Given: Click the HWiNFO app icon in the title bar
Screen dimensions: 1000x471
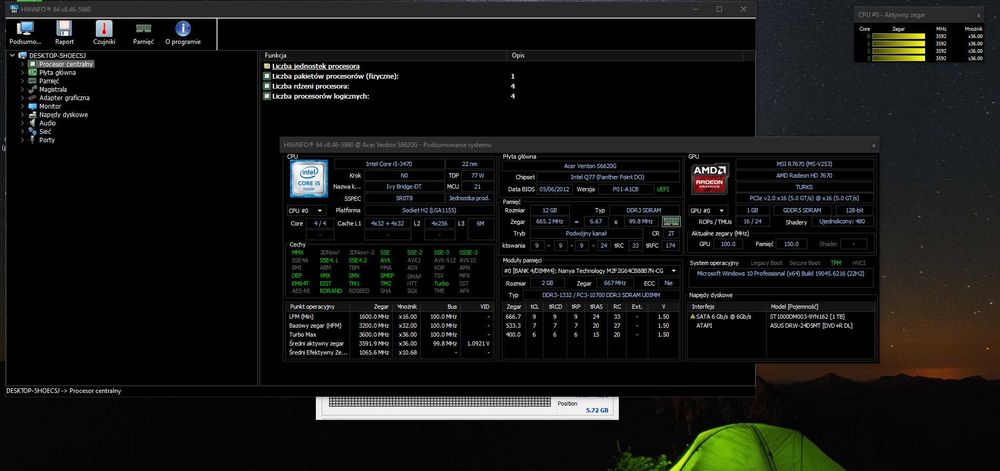Looking at the screenshot, I should (x=14, y=8).
